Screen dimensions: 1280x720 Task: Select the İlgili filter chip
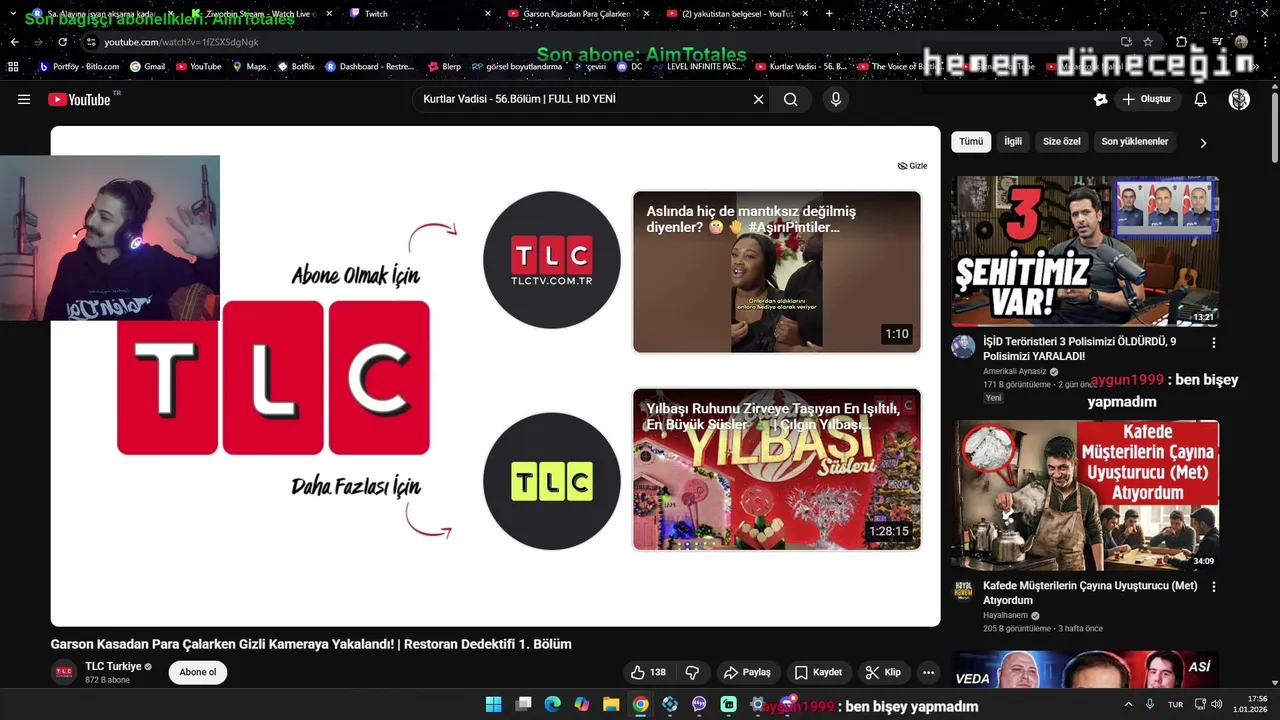[1013, 142]
